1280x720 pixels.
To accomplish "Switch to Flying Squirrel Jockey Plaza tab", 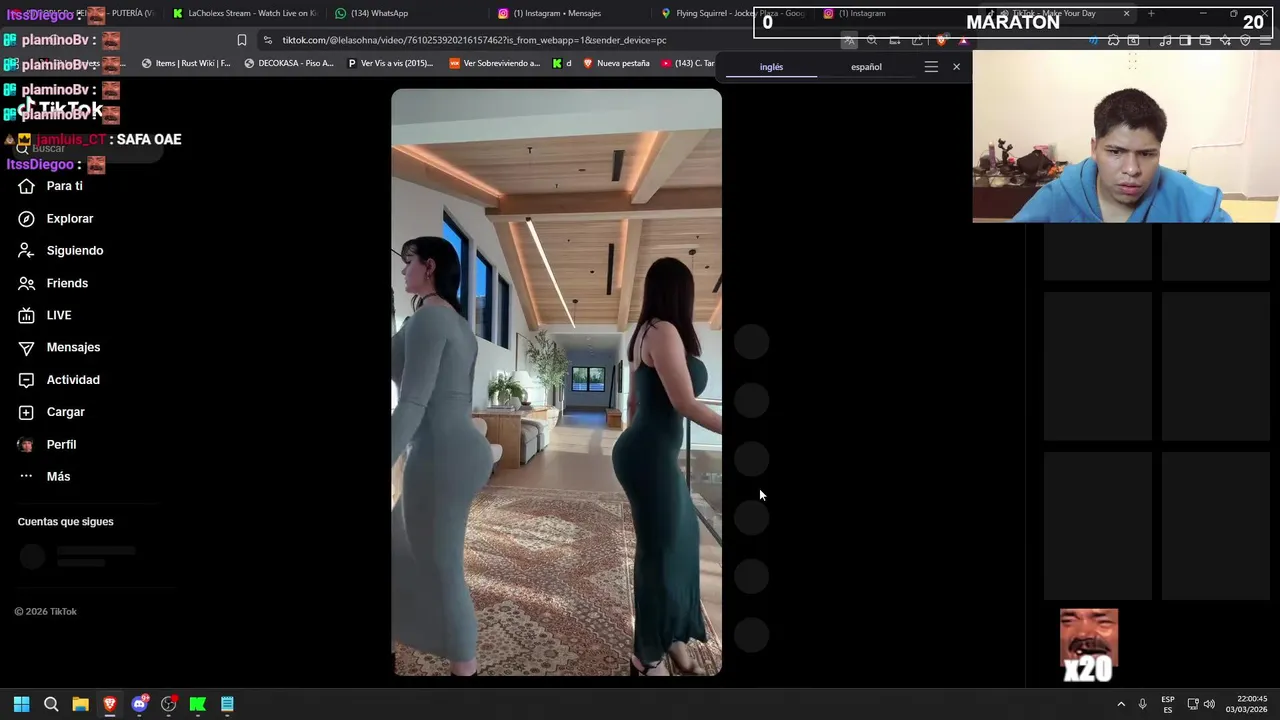I will [x=732, y=13].
